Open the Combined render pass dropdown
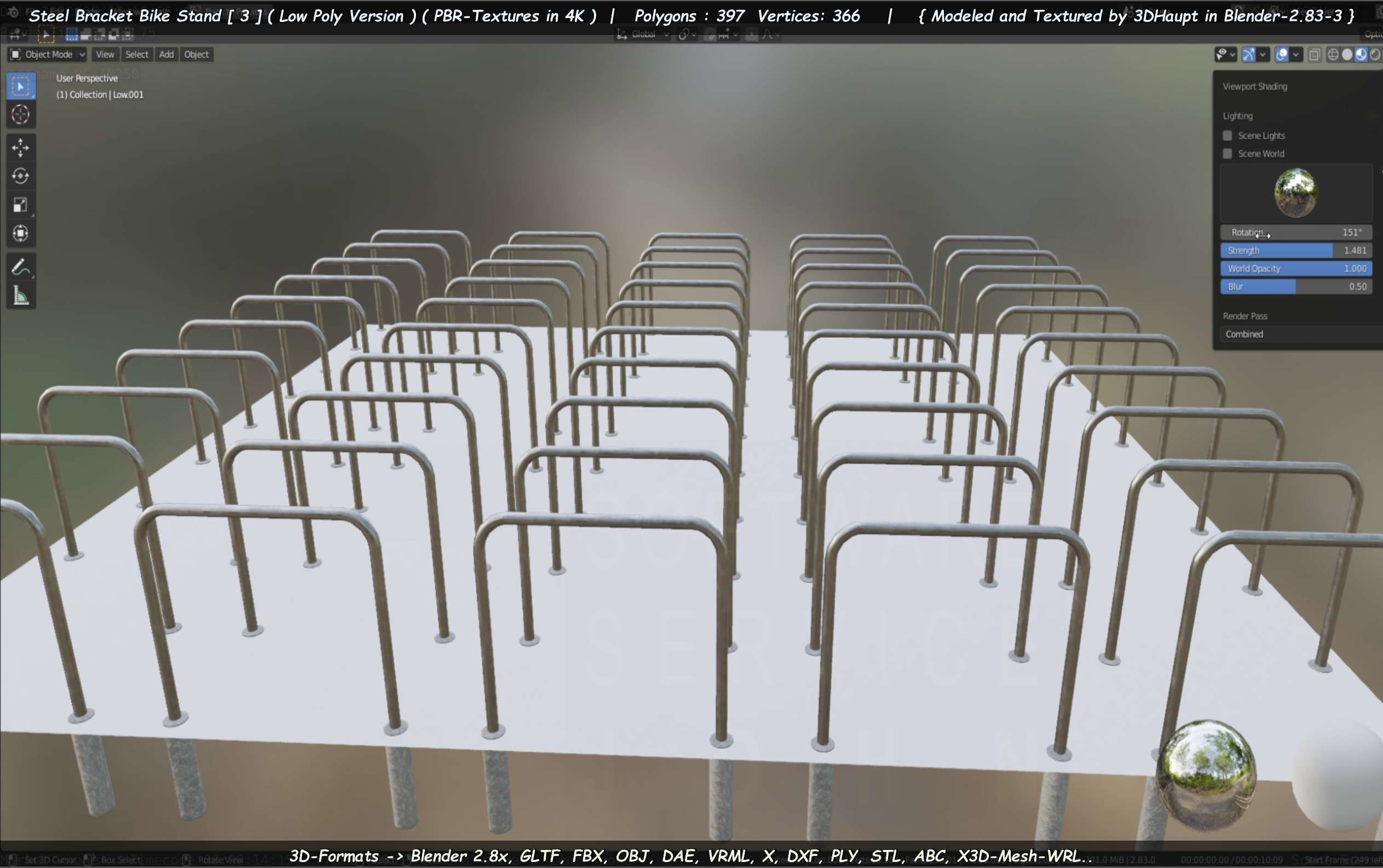The height and width of the screenshot is (868, 1383). click(x=1301, y=334)
